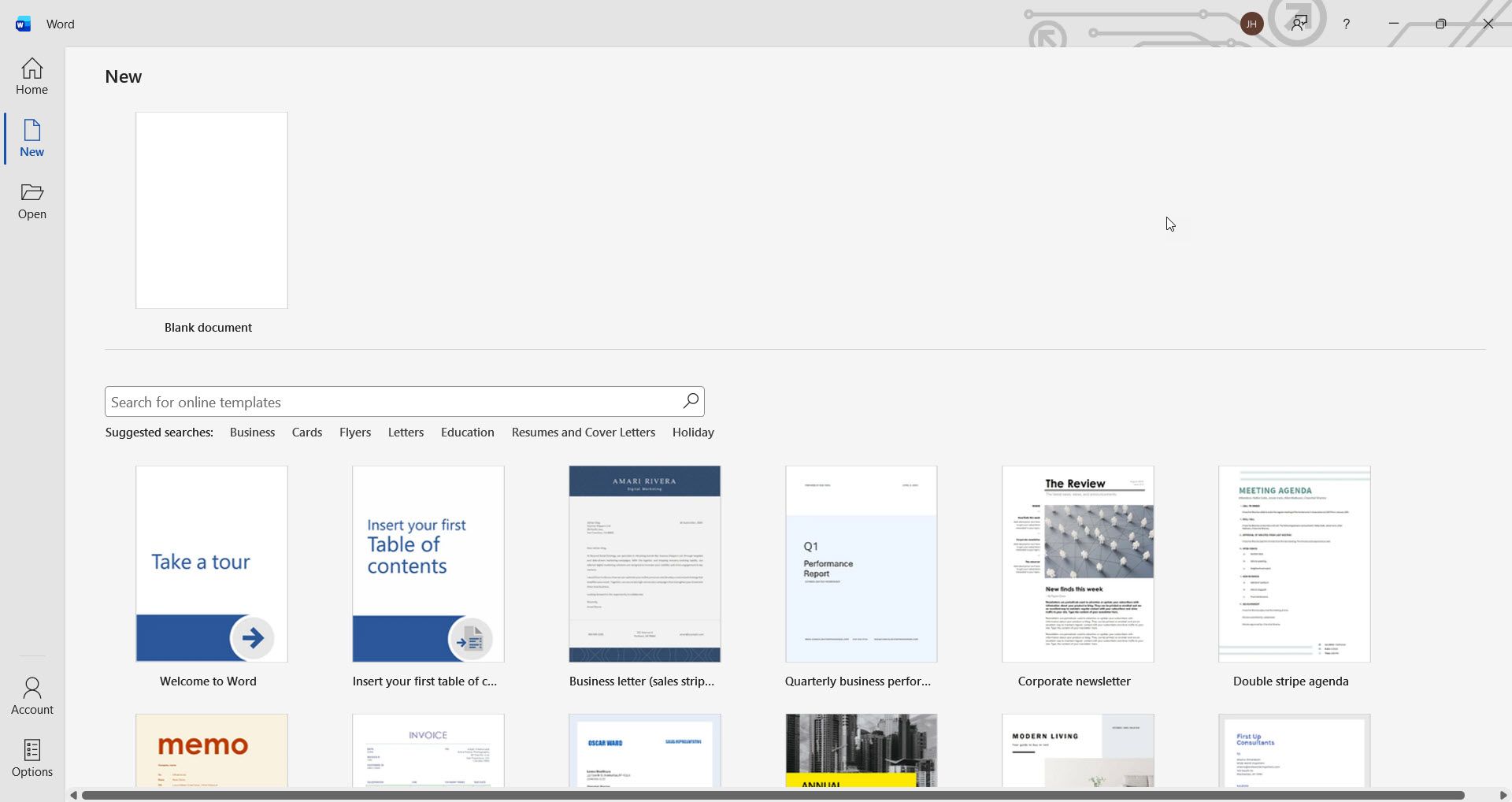Search suggested category Flyers
This screenshot has width=1512, height=802.
(355, 433)
